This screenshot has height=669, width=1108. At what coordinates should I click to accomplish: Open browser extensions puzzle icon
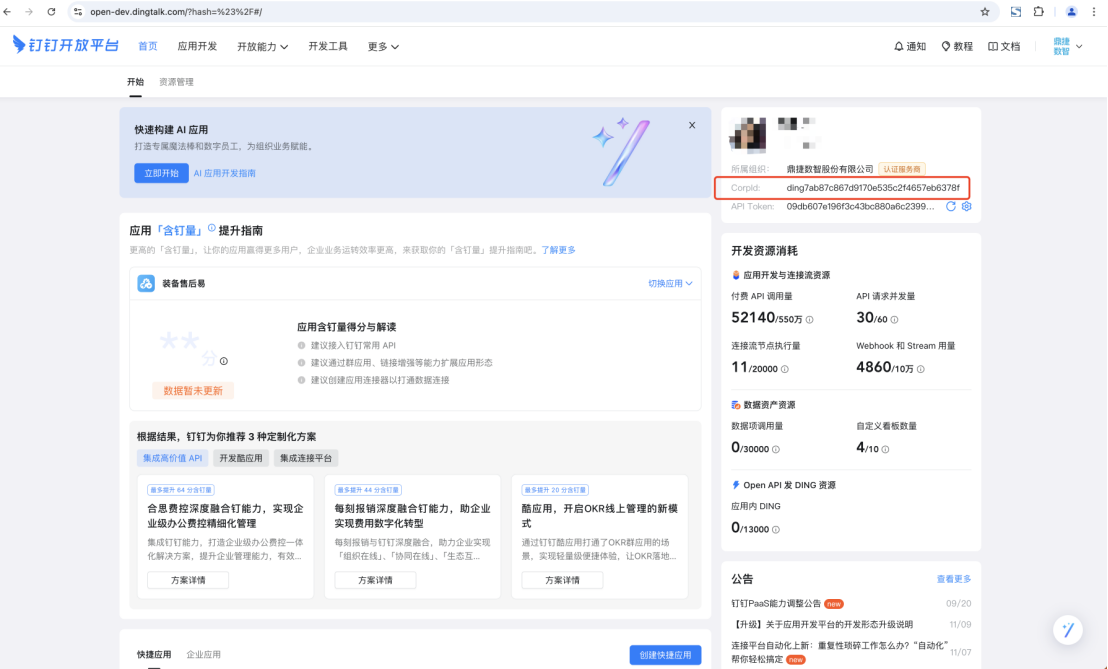click(1038, 11)
